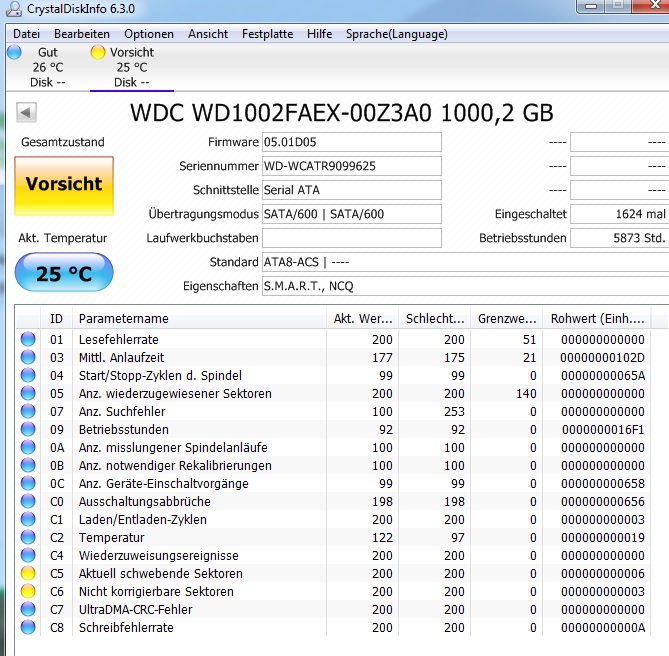Click status icon of misslungener Spindelanläufe row
The width and height of the screenshot is (669, 656).
(x=28, y=447)
